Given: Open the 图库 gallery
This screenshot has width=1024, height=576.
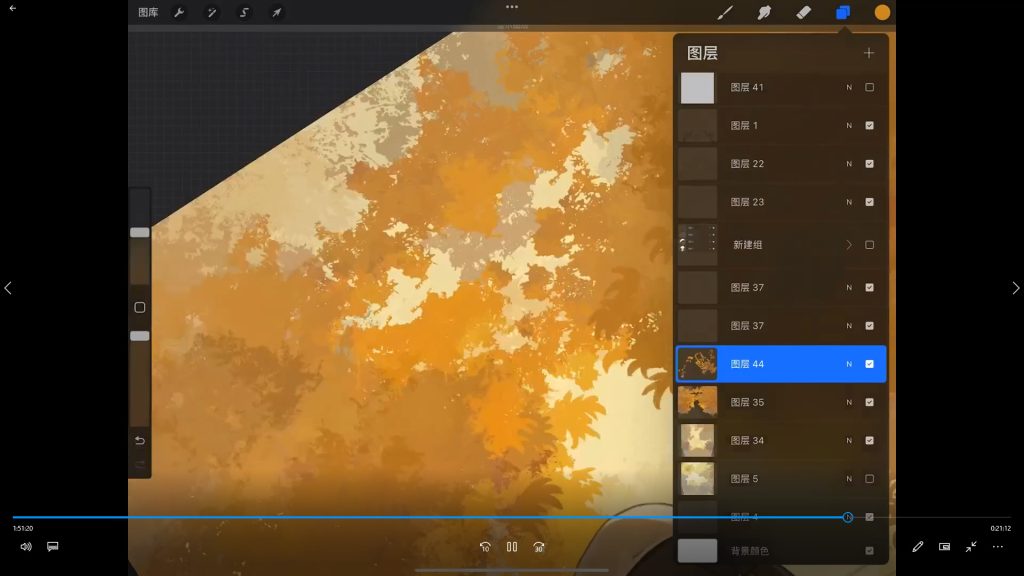Looking at the screenshot, I should click(x=148, y=13).
